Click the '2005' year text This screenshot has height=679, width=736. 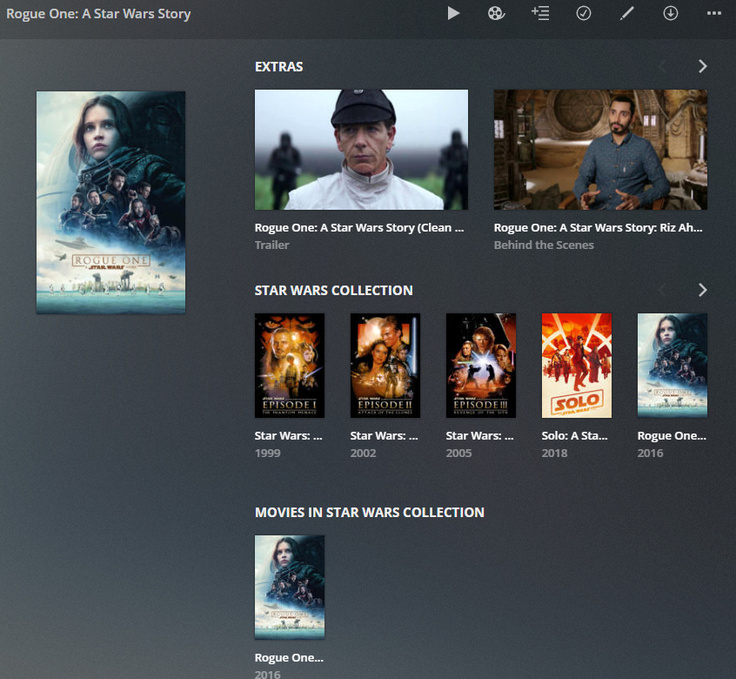coord(459,453)
